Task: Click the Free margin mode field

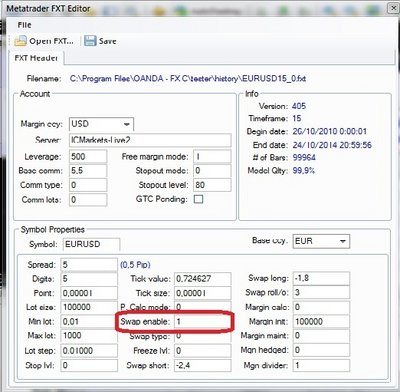Action: coord(212,157)
